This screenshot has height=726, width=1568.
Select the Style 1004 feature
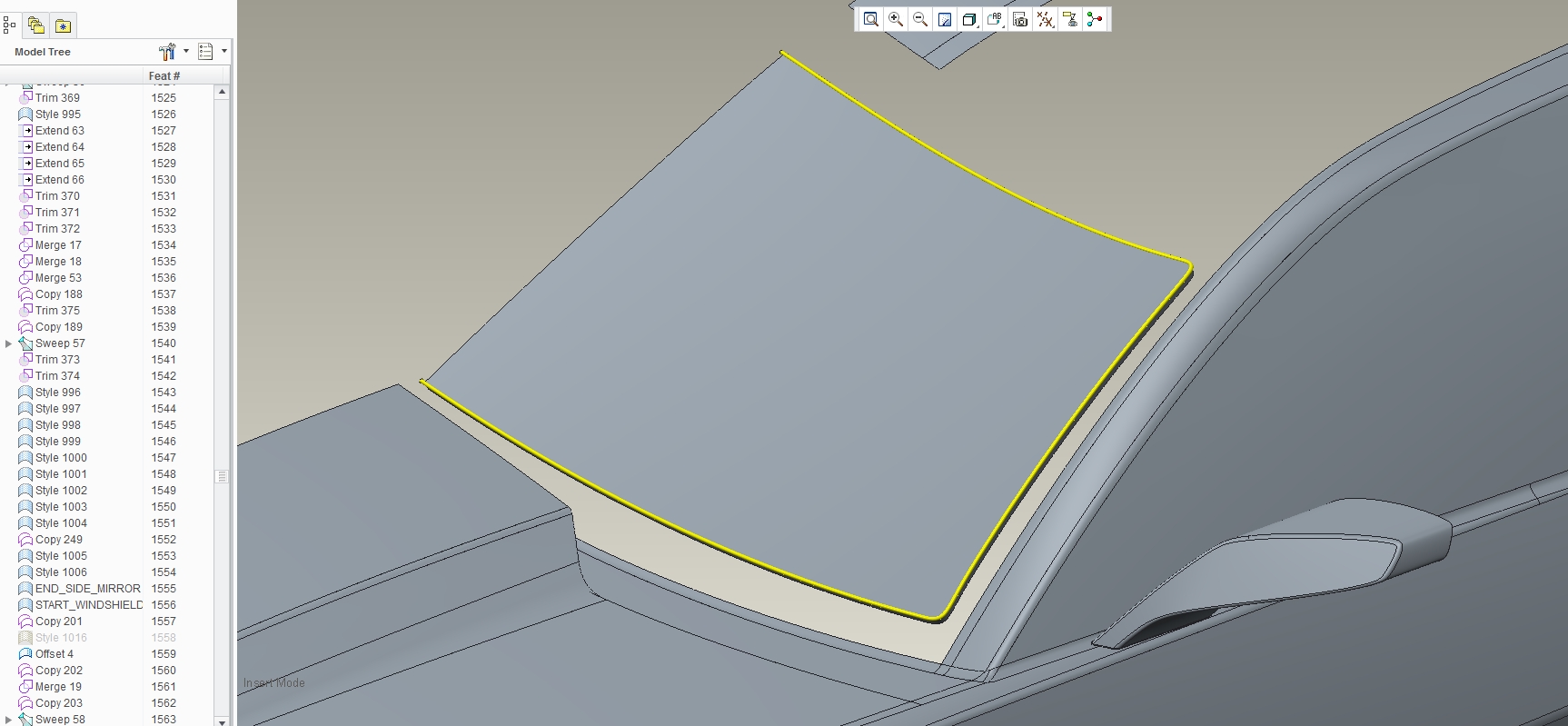pyautogui.click(x=61, y=523)
